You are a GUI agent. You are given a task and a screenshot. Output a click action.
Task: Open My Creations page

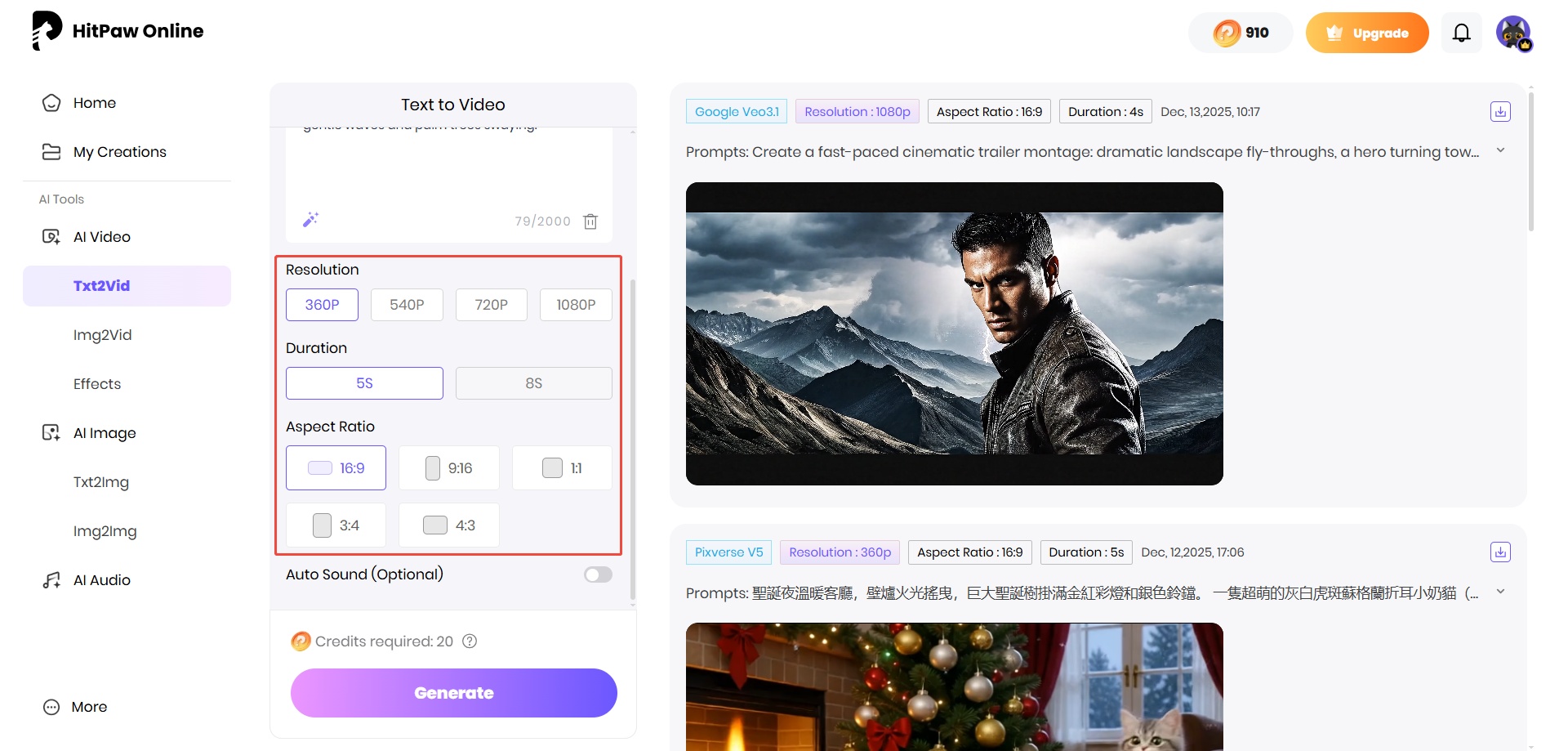point(119,152)
